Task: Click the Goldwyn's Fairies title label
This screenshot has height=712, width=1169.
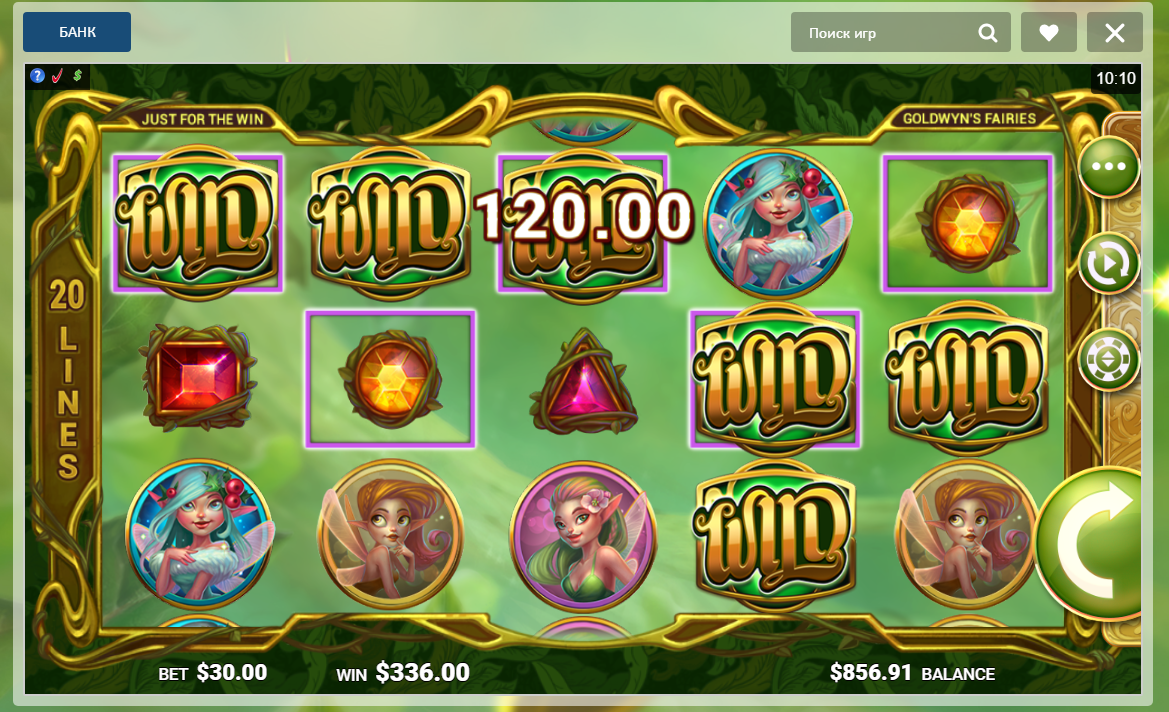Action: point(969,119)
